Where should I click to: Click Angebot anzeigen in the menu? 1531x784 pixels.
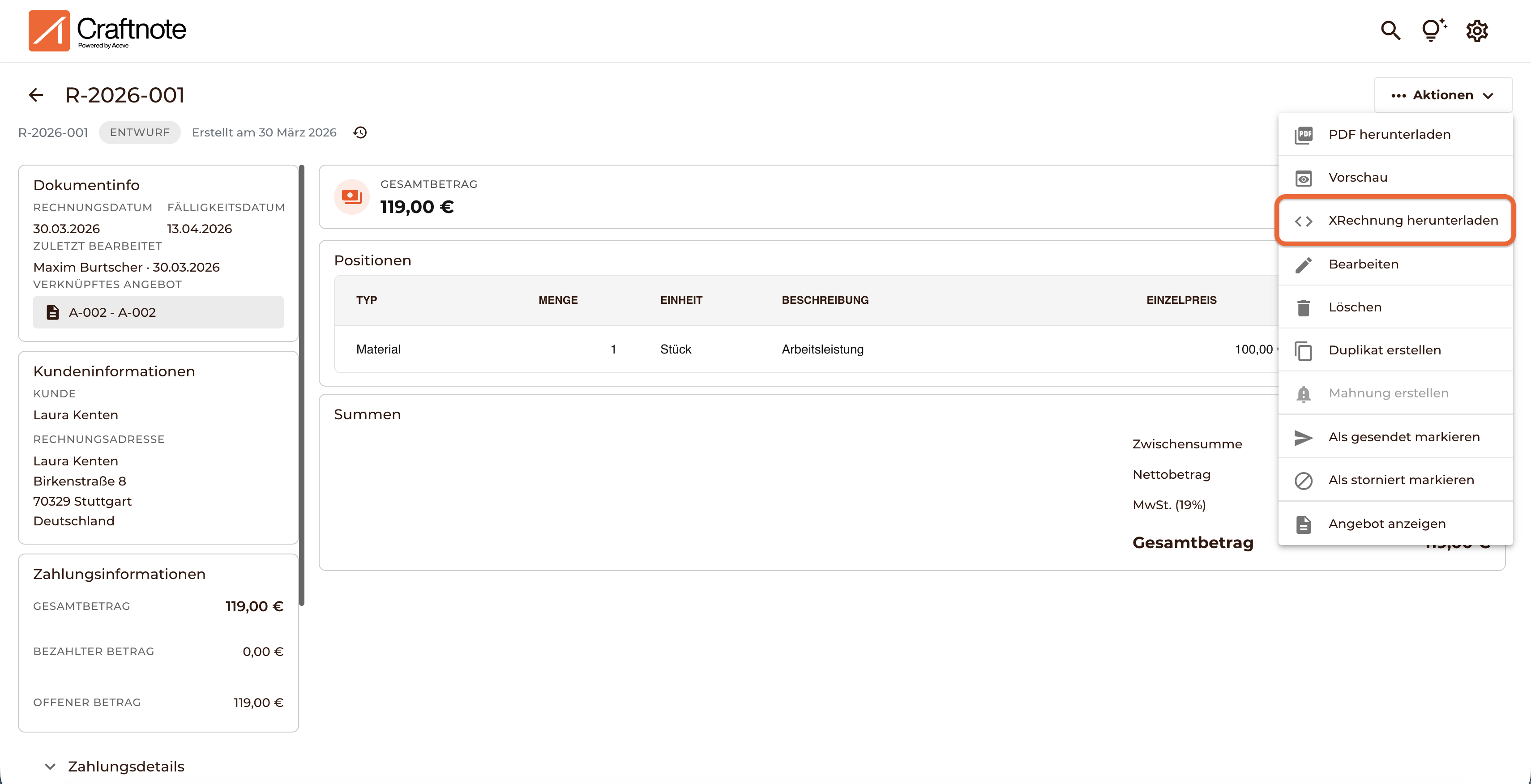(x=1386, y=524)
